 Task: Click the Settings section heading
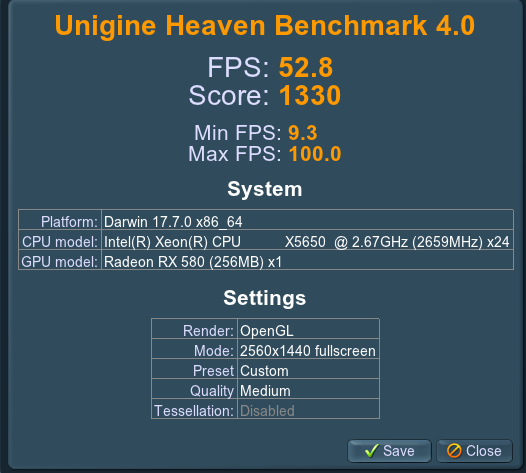pos(265,298)
